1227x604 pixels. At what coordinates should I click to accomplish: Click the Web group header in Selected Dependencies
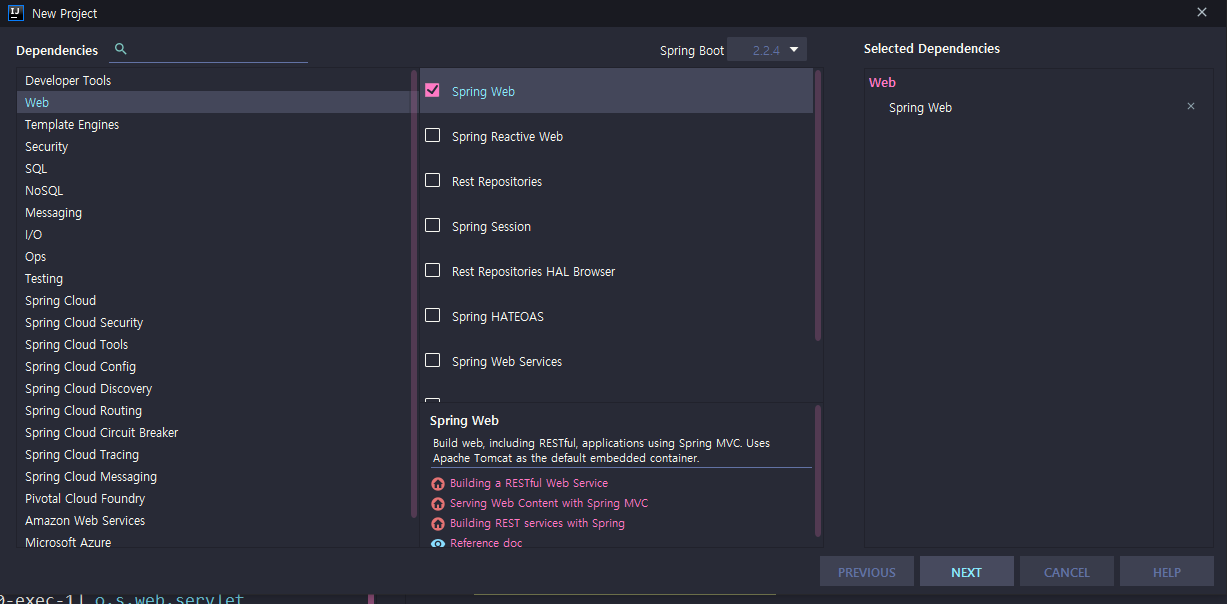[x=882, y=83]
